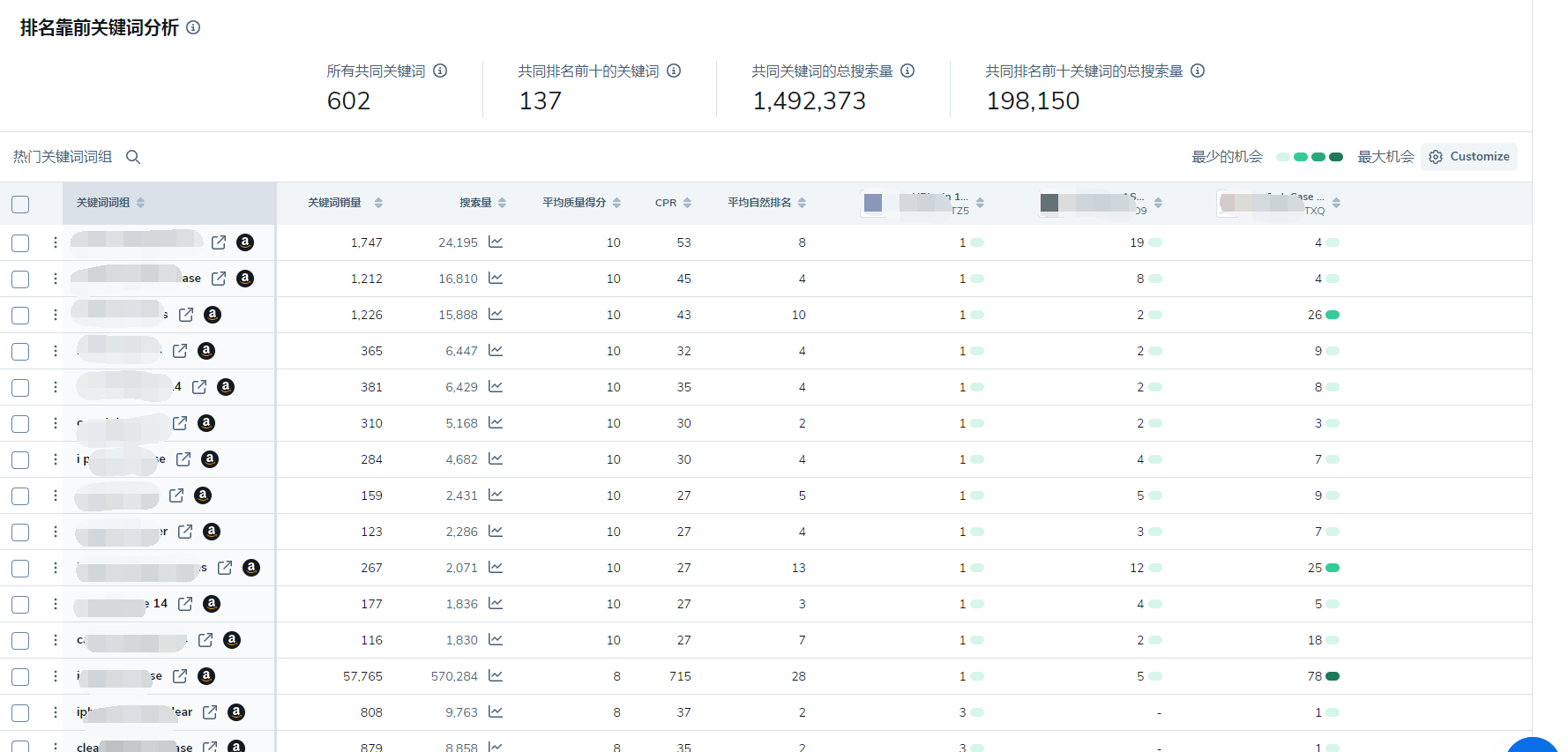
Task: Open external link for keyword with 57,765 sales
Action: point(180,676)
